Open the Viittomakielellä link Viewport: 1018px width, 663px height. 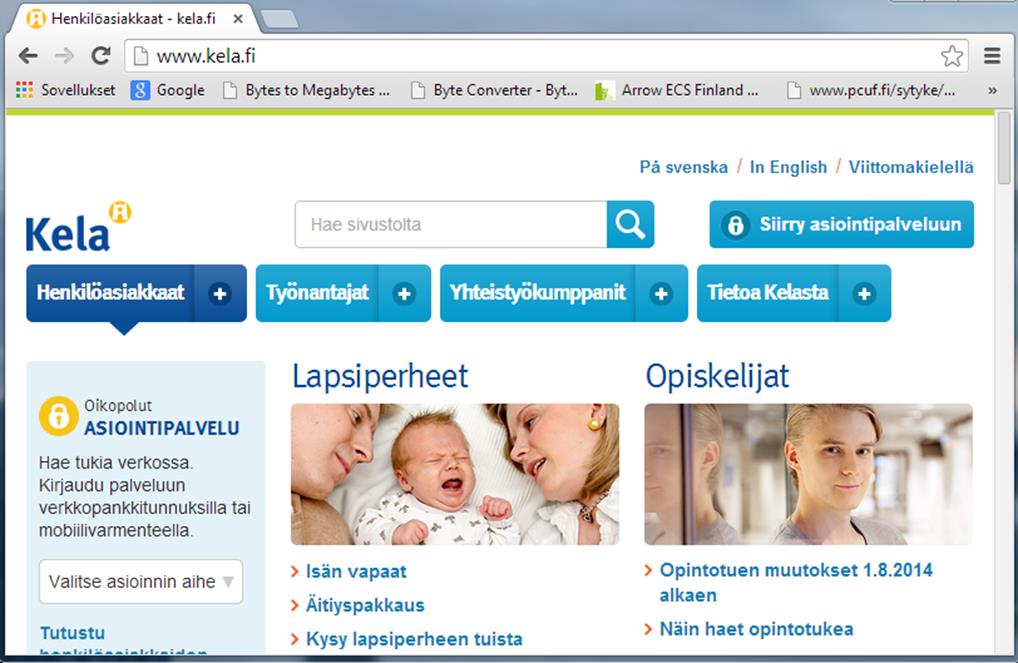point(911,167)
